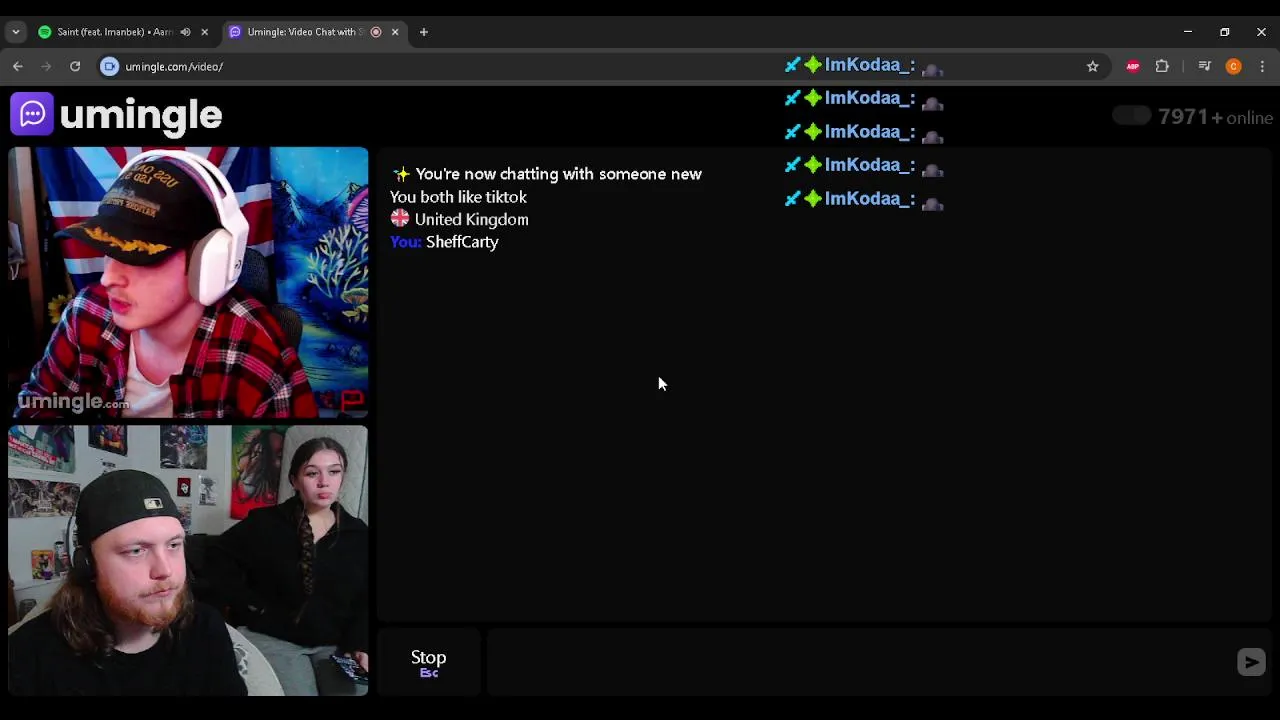Click the 'SheffCarty' chat message
The image size is (1280, 720).
(462, 242)
